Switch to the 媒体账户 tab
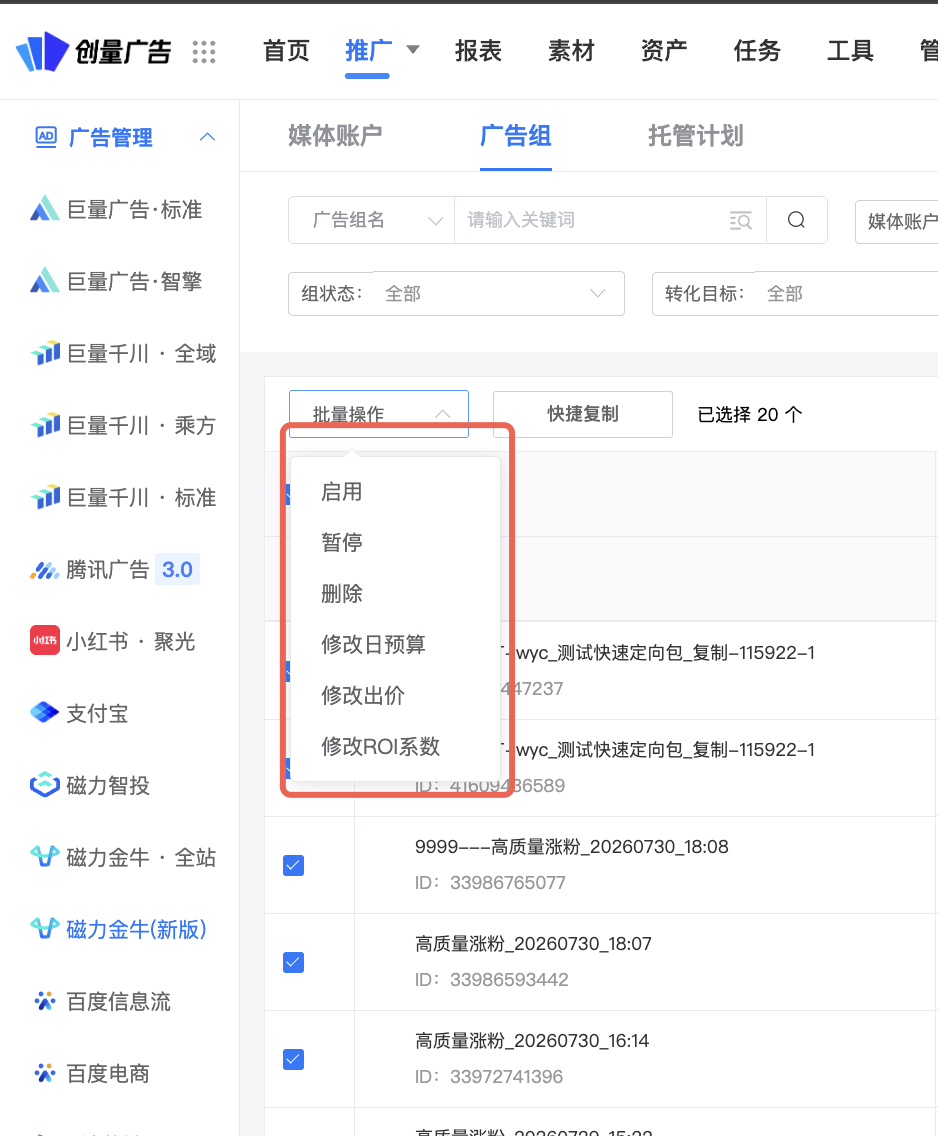The width and height of the screenshot is (938, 1136). click(x=335, y=135)
